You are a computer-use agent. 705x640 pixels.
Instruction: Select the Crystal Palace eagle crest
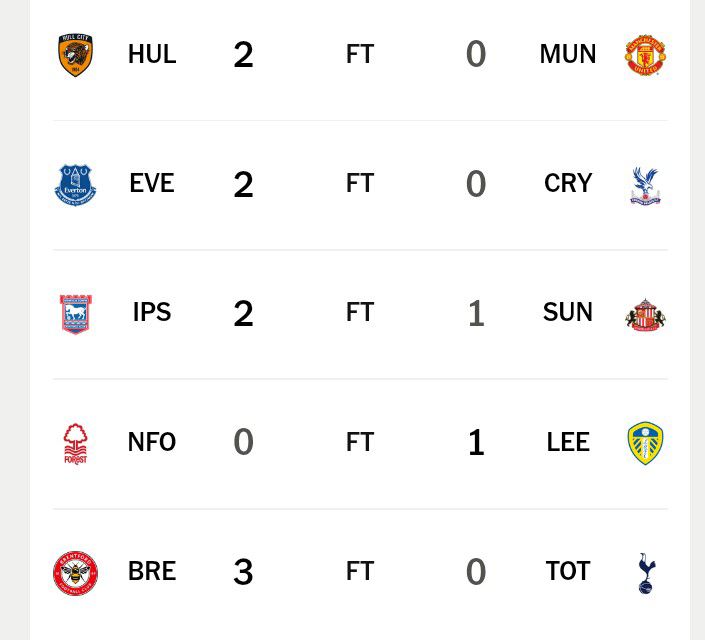645,186
